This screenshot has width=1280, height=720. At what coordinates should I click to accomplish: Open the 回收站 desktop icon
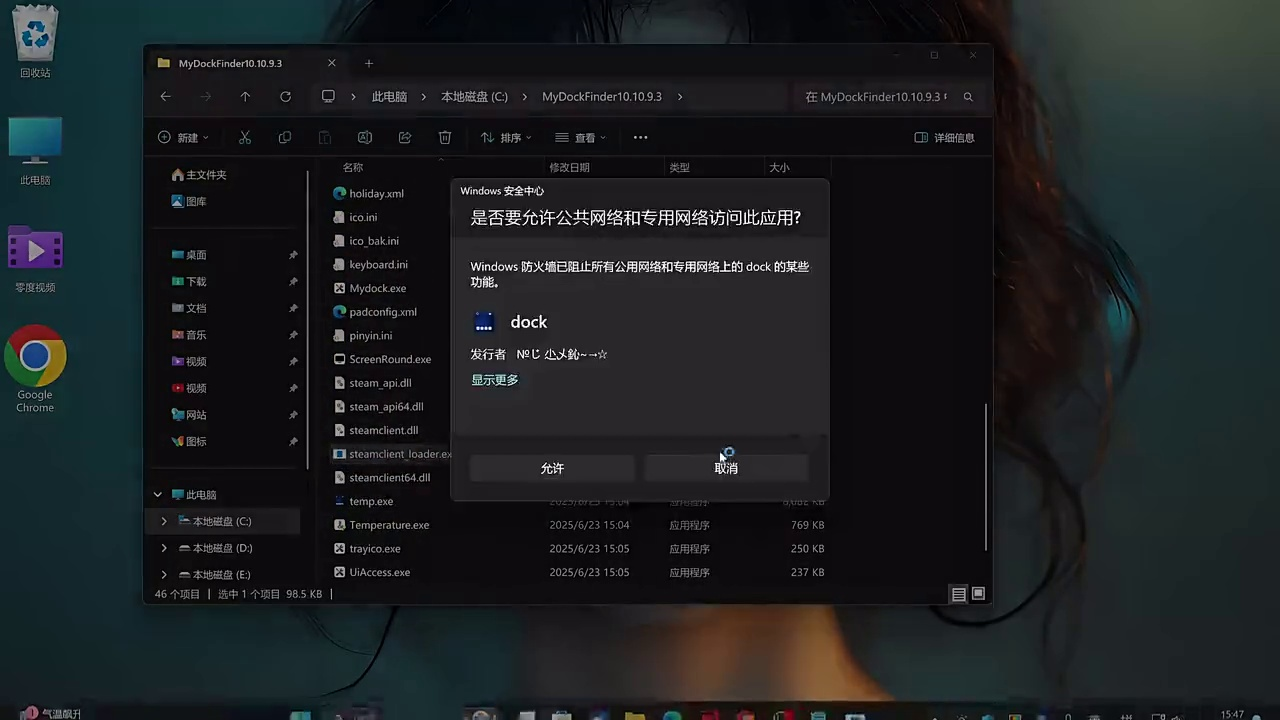pyautogui.click(x=35, y=42)
